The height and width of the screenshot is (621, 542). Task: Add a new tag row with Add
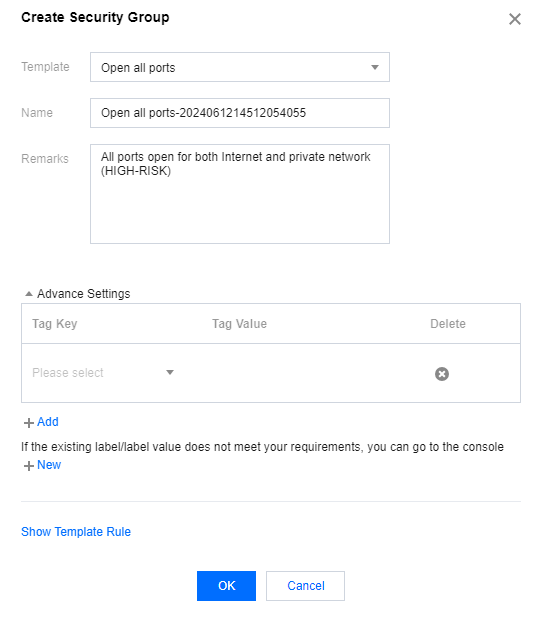coord(48,422)
